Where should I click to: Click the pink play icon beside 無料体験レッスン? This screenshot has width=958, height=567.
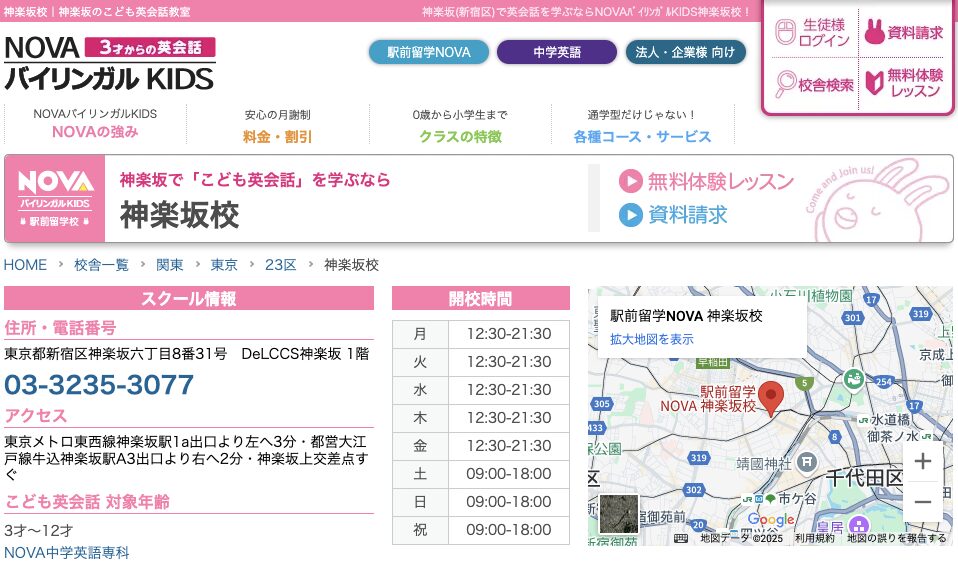[x=631, y=181]
